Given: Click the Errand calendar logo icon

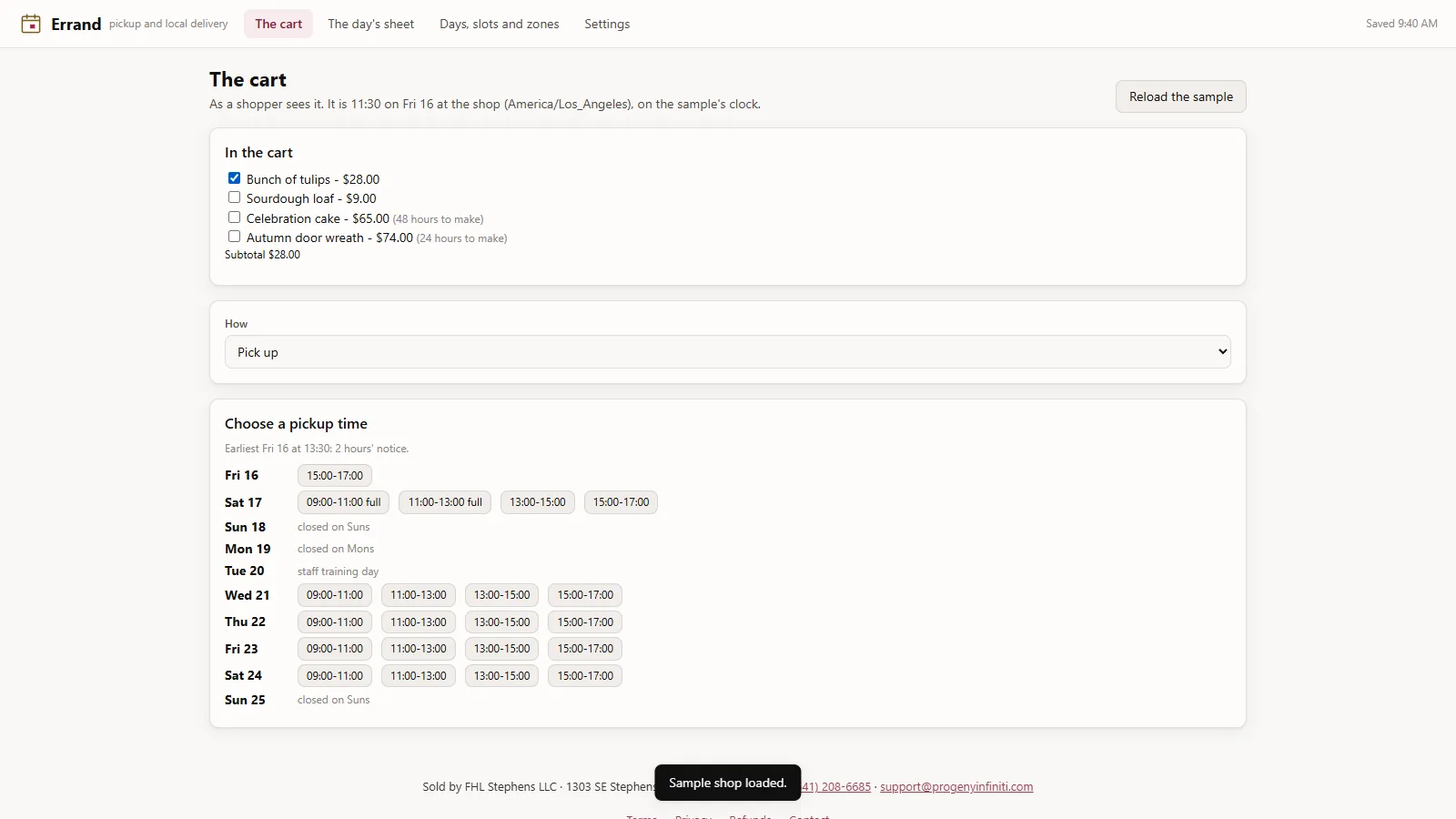Looking at the screenshot, I should pos(31,24).
